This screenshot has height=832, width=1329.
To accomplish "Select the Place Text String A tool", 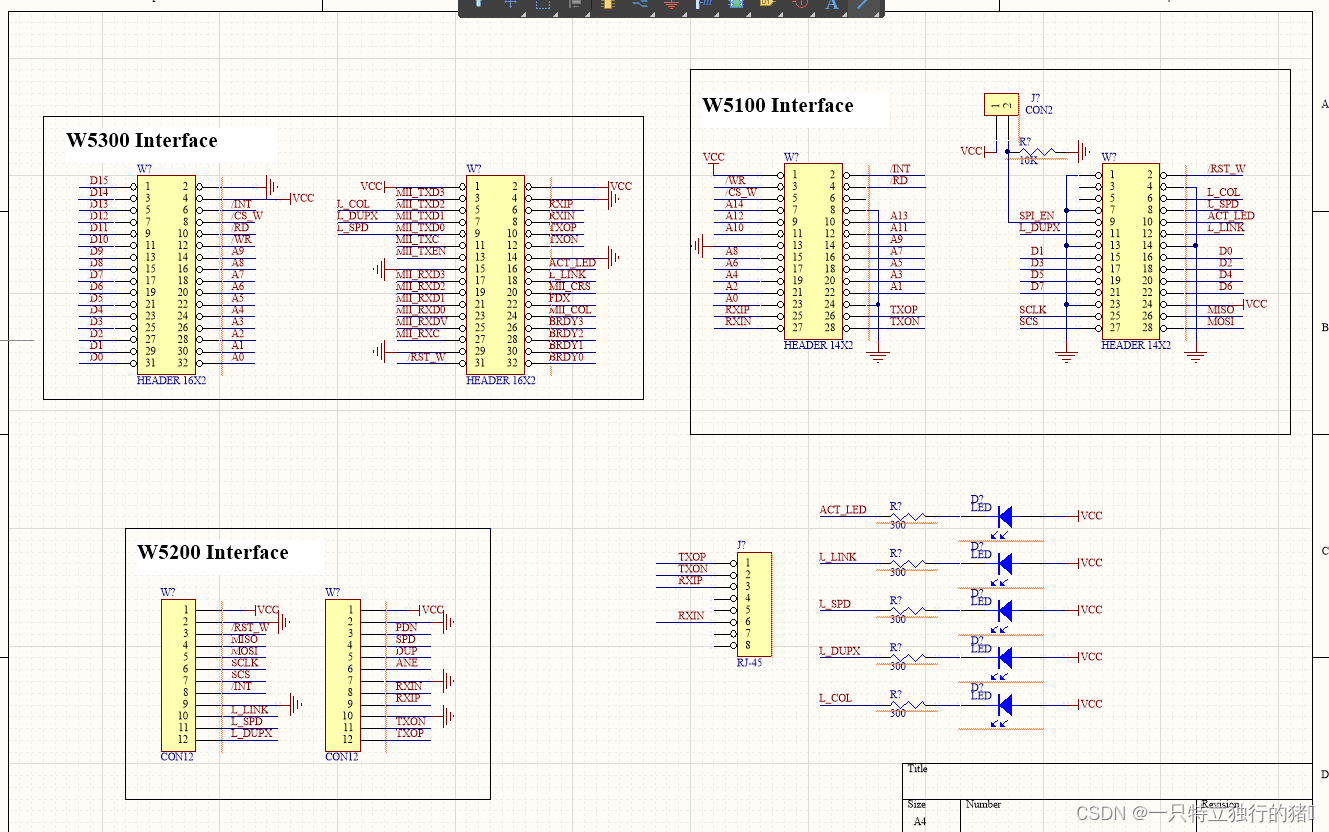I will point(832,5).
